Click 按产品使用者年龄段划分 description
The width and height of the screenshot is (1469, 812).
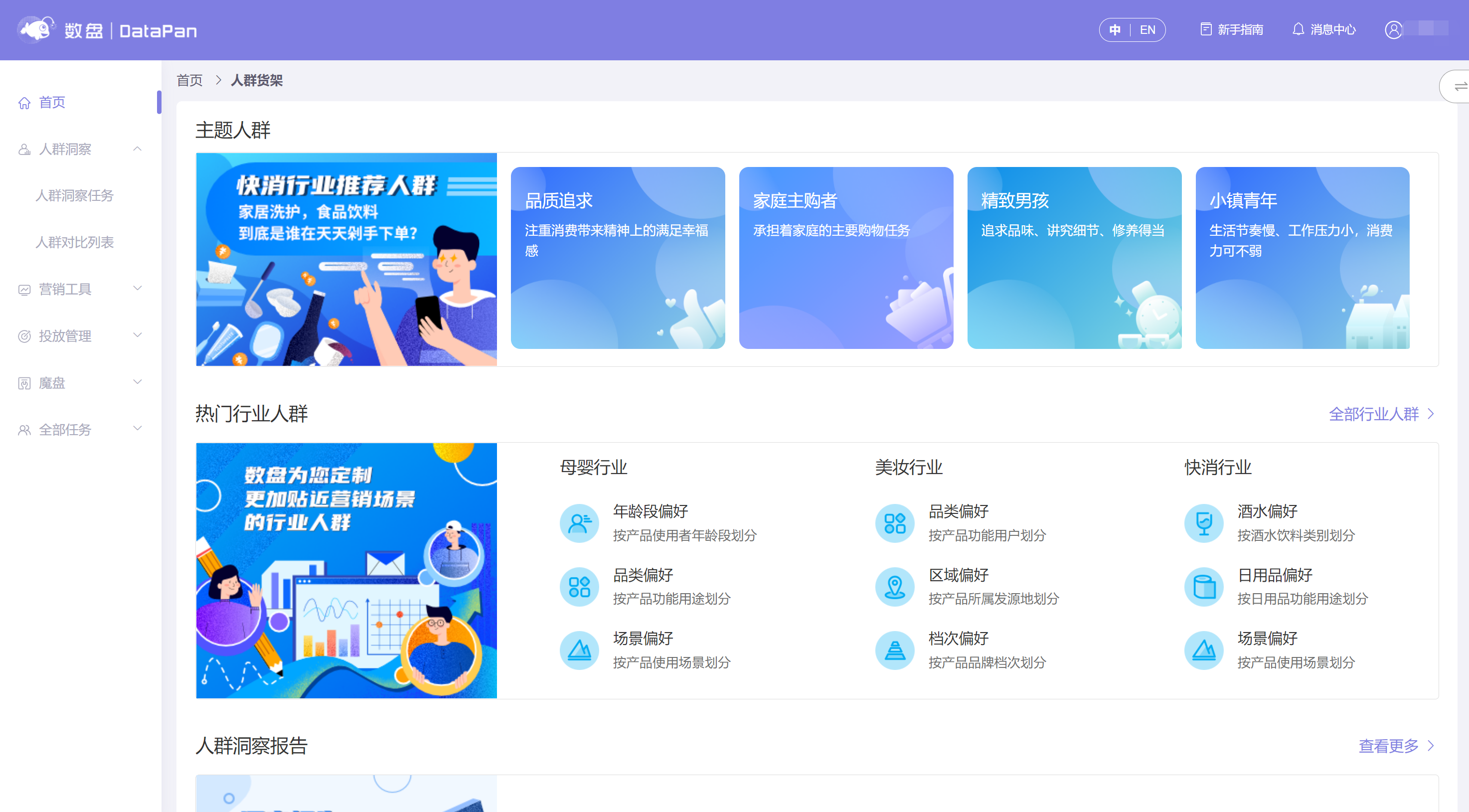click(685, 536)
